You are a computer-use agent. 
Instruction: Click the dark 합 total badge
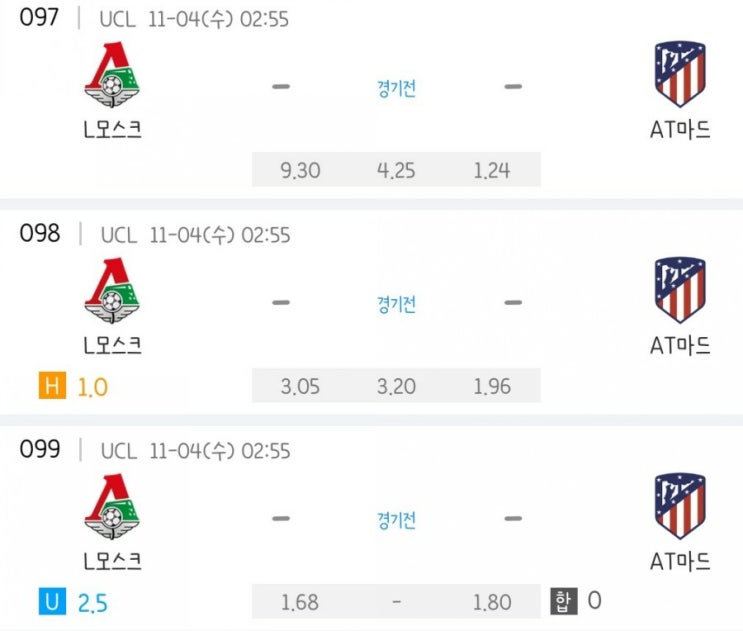[563, 601]
